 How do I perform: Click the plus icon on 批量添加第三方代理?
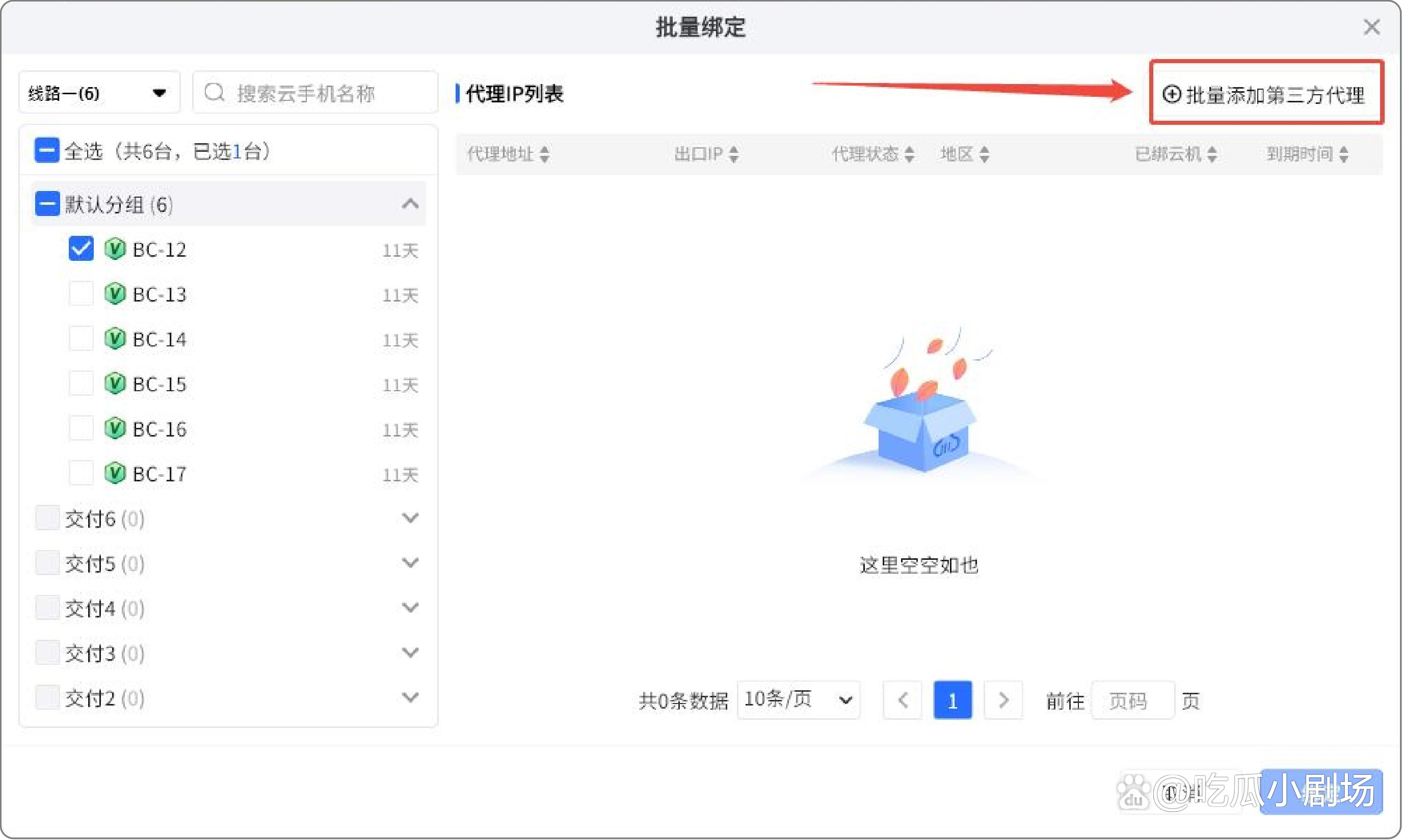pos(1172,95)
